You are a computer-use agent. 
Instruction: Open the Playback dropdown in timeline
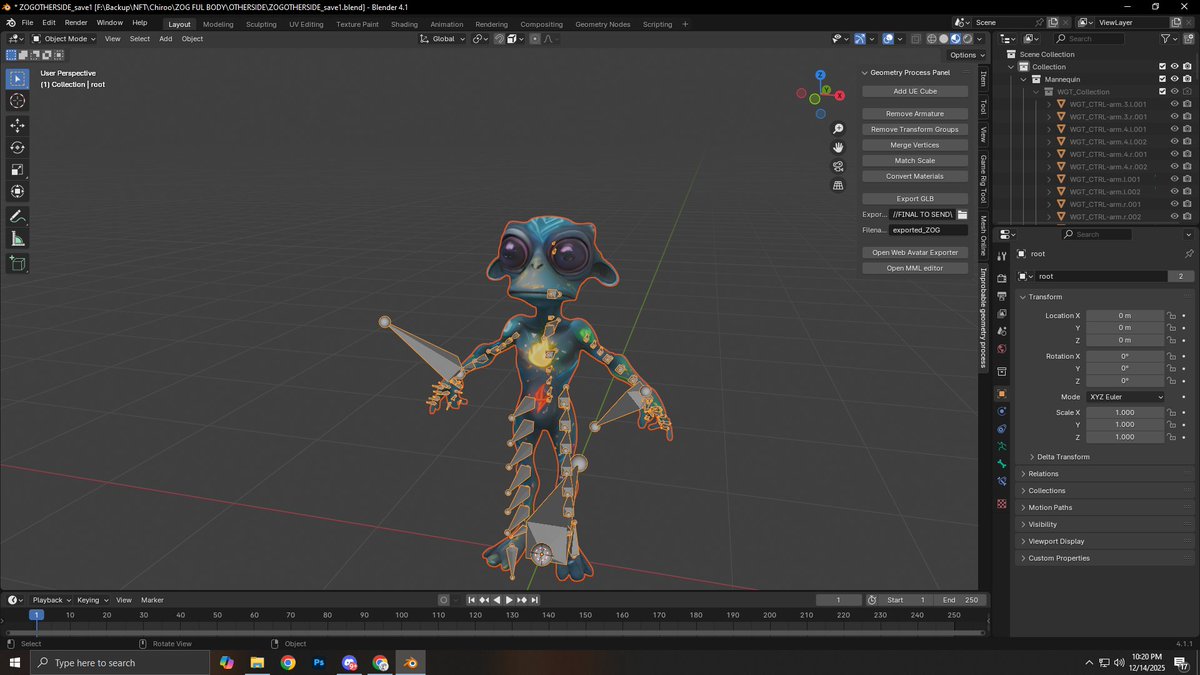coord(51,600)
